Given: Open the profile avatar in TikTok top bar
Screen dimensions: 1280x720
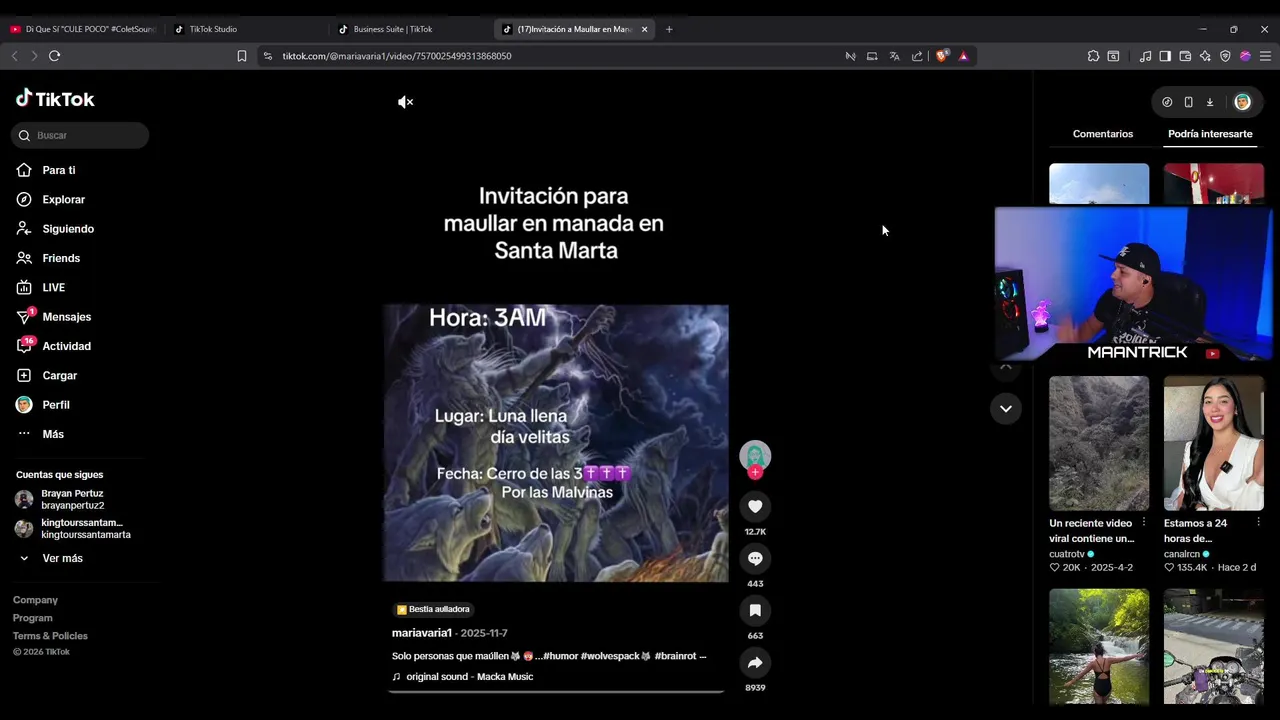Looking at the screenshot, I should pos(1242,102).
